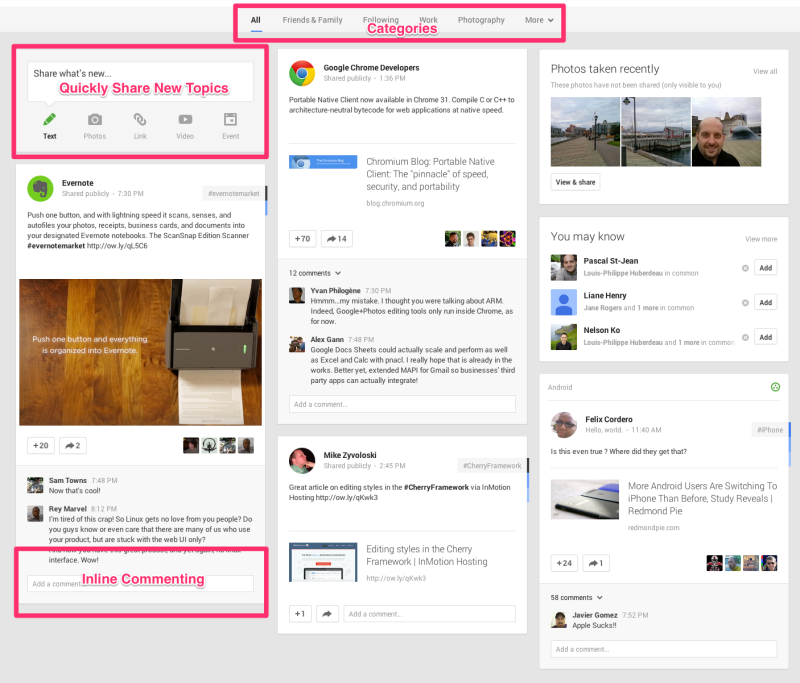Open Nelson Ko's profile photo
800x683 pixels.
pos(564,337)
